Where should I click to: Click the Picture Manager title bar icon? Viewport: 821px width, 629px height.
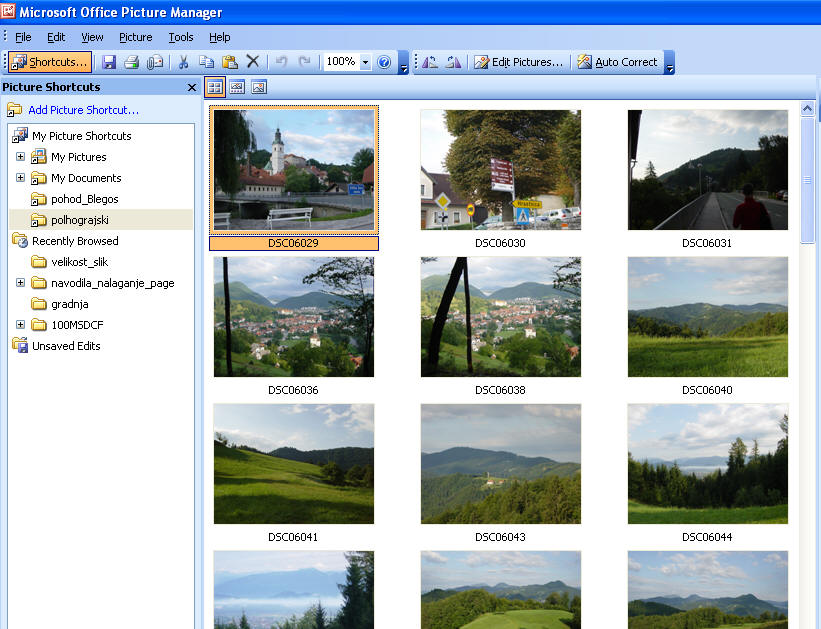click(8, 12)
